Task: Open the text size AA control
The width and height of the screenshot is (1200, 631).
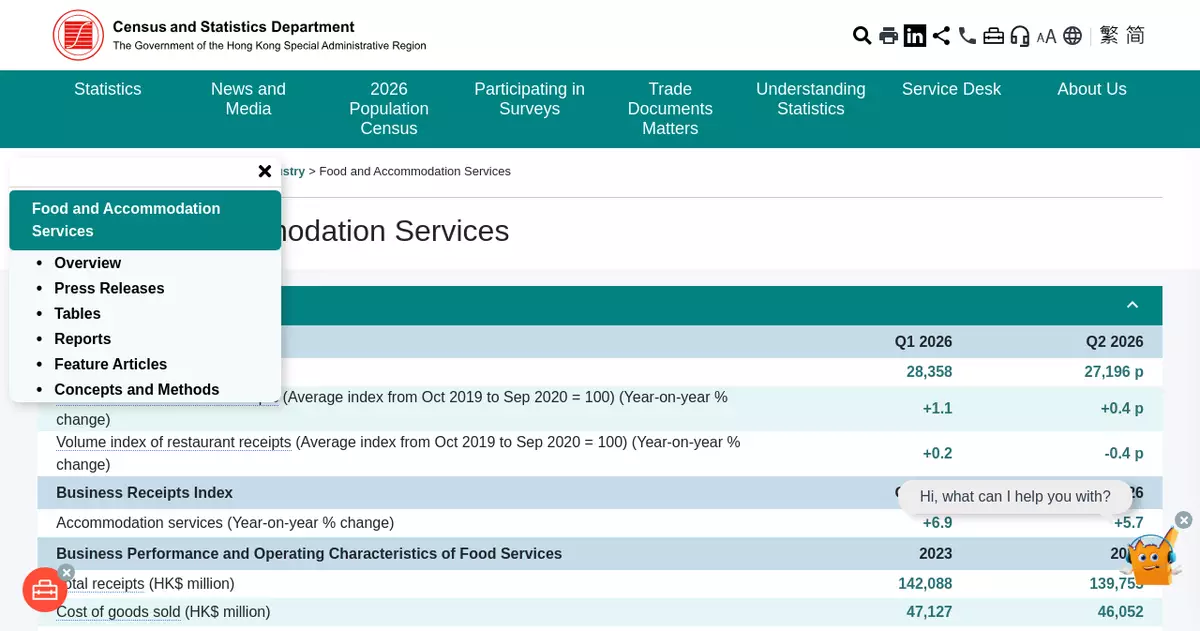Action: pos(1046,37)
